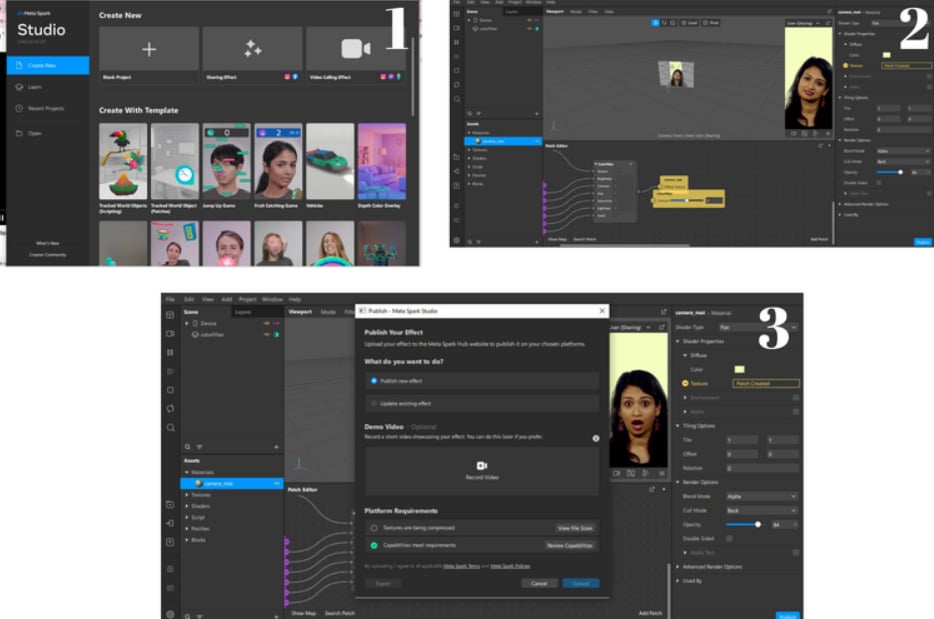Click the Upload button in the Publish dialog
Image resolution: width=934 pixels, height=619 pixels.
click(x=581, y=583)
